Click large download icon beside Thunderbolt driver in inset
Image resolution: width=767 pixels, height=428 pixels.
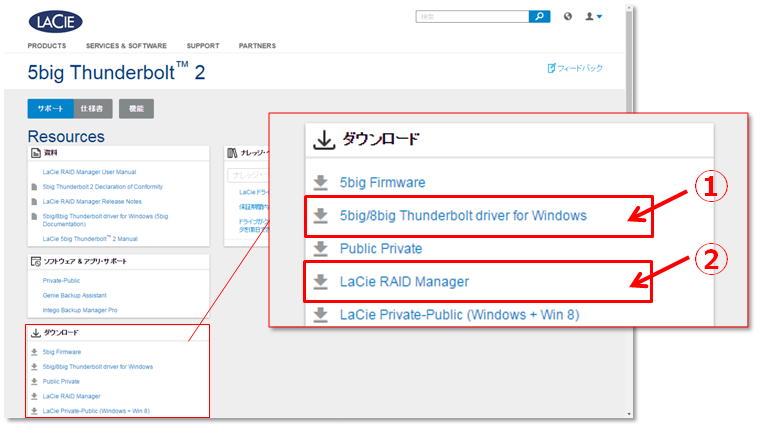click(320, 216)
